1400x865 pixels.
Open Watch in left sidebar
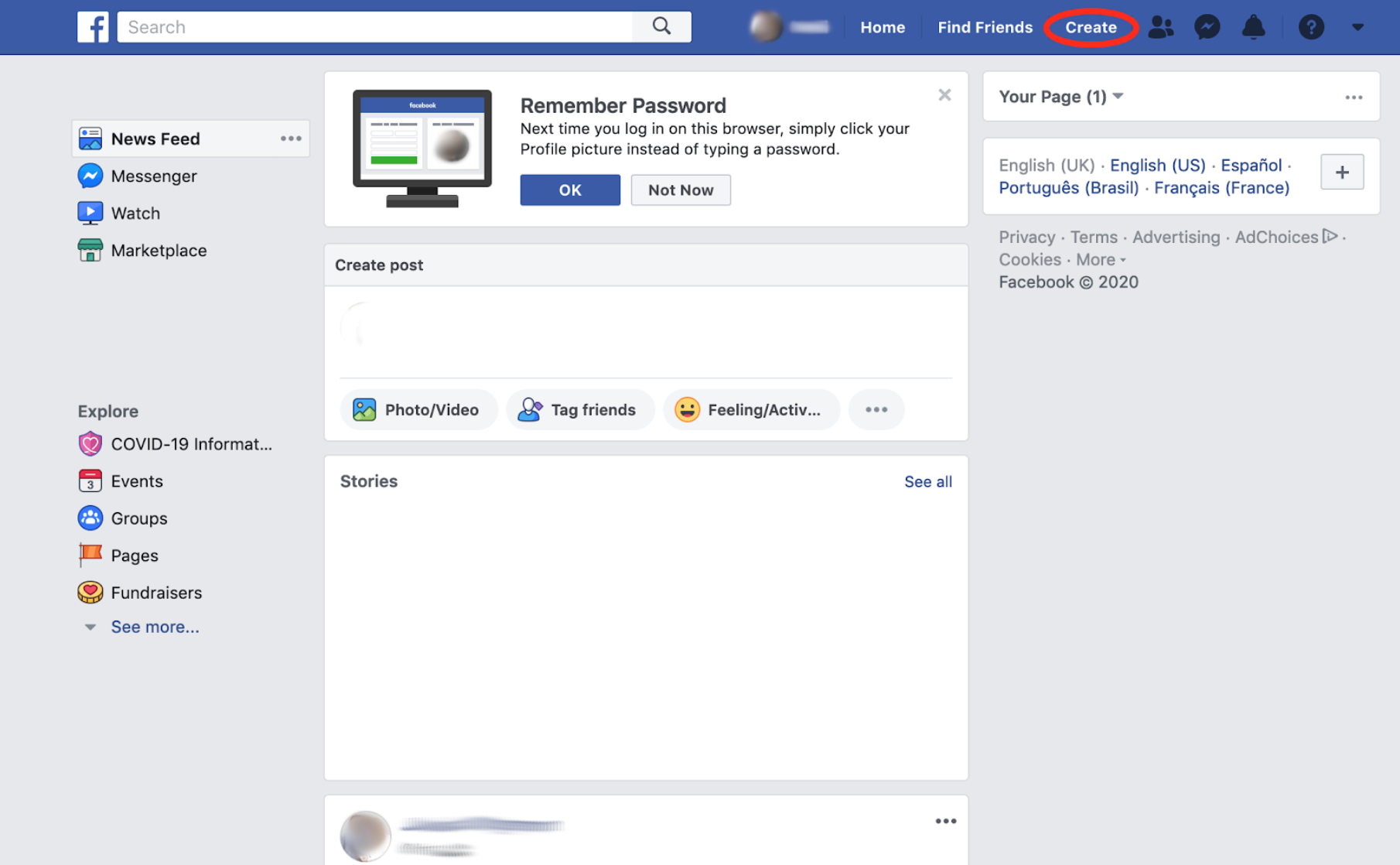[x=135, y=213]
